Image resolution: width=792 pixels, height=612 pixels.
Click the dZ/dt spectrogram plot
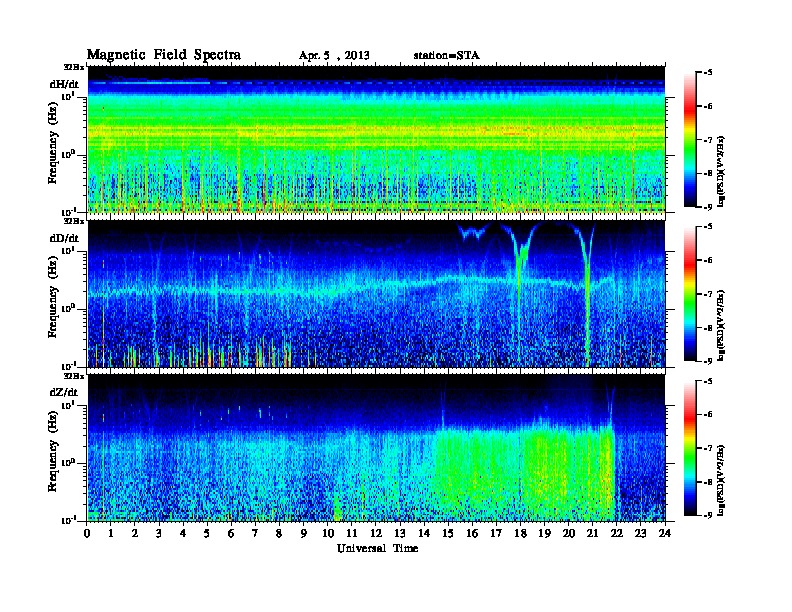pyautogui.click(x=376, y=448)
